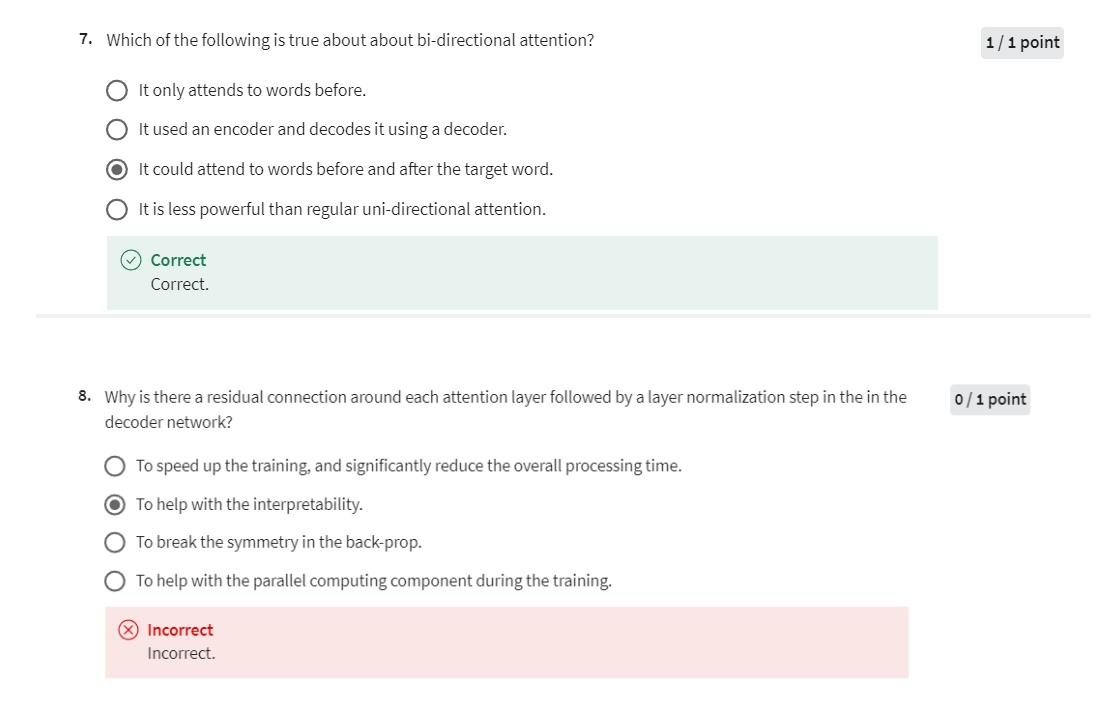Select 'It only attends to words before' option

click(x=117, y=91)
